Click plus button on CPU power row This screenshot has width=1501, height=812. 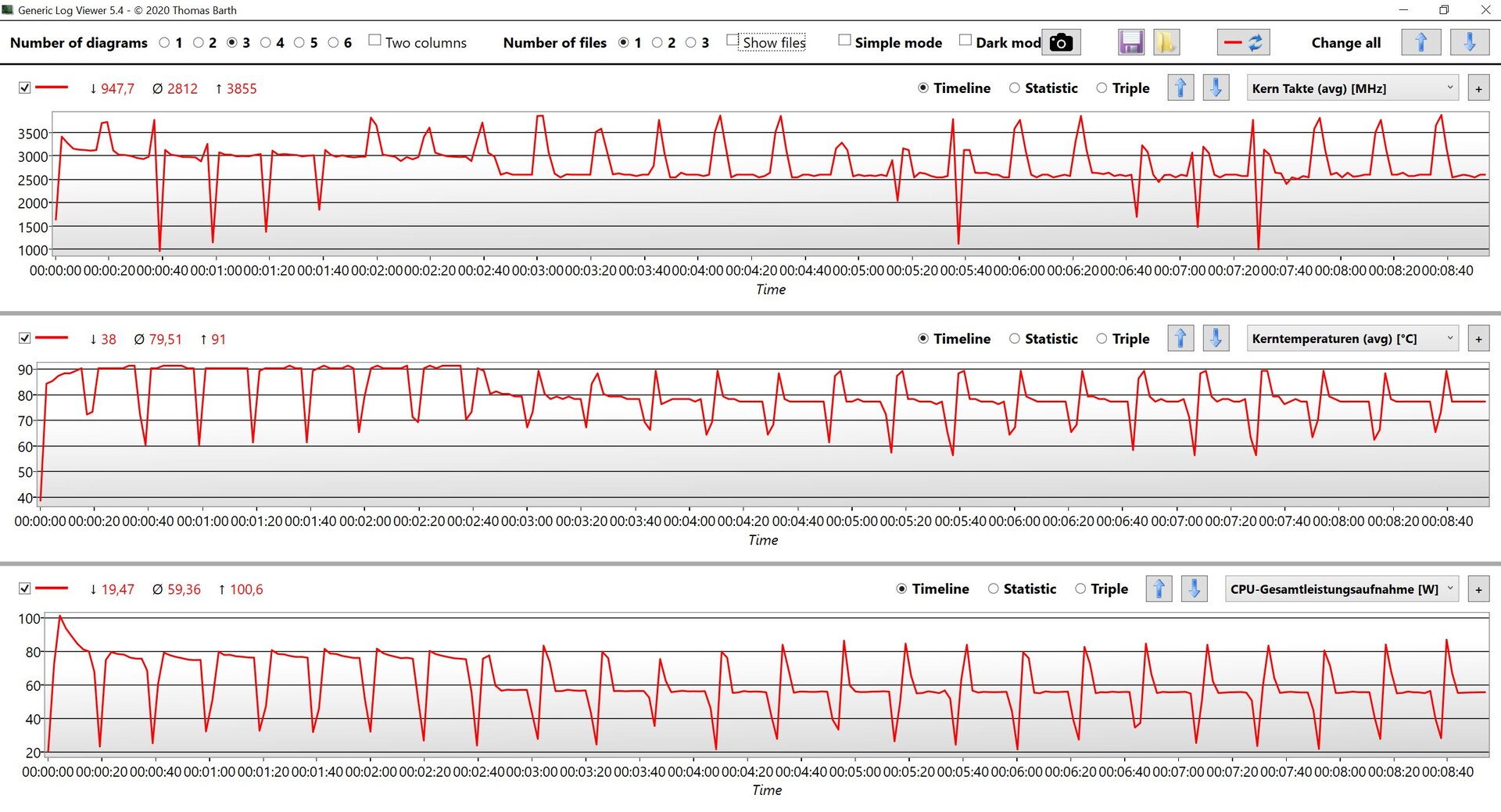[x=1478, y=588]
